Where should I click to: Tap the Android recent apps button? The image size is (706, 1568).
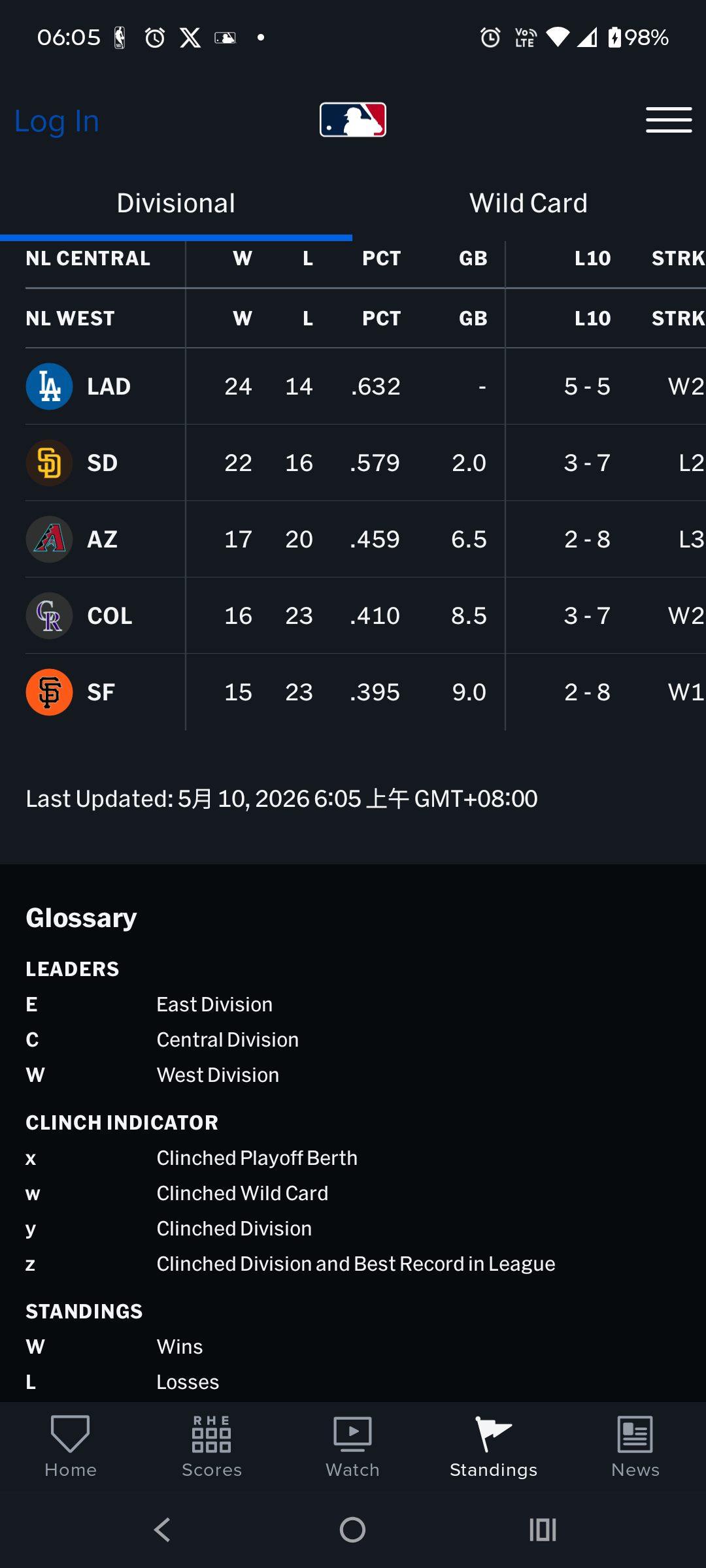543,1529
